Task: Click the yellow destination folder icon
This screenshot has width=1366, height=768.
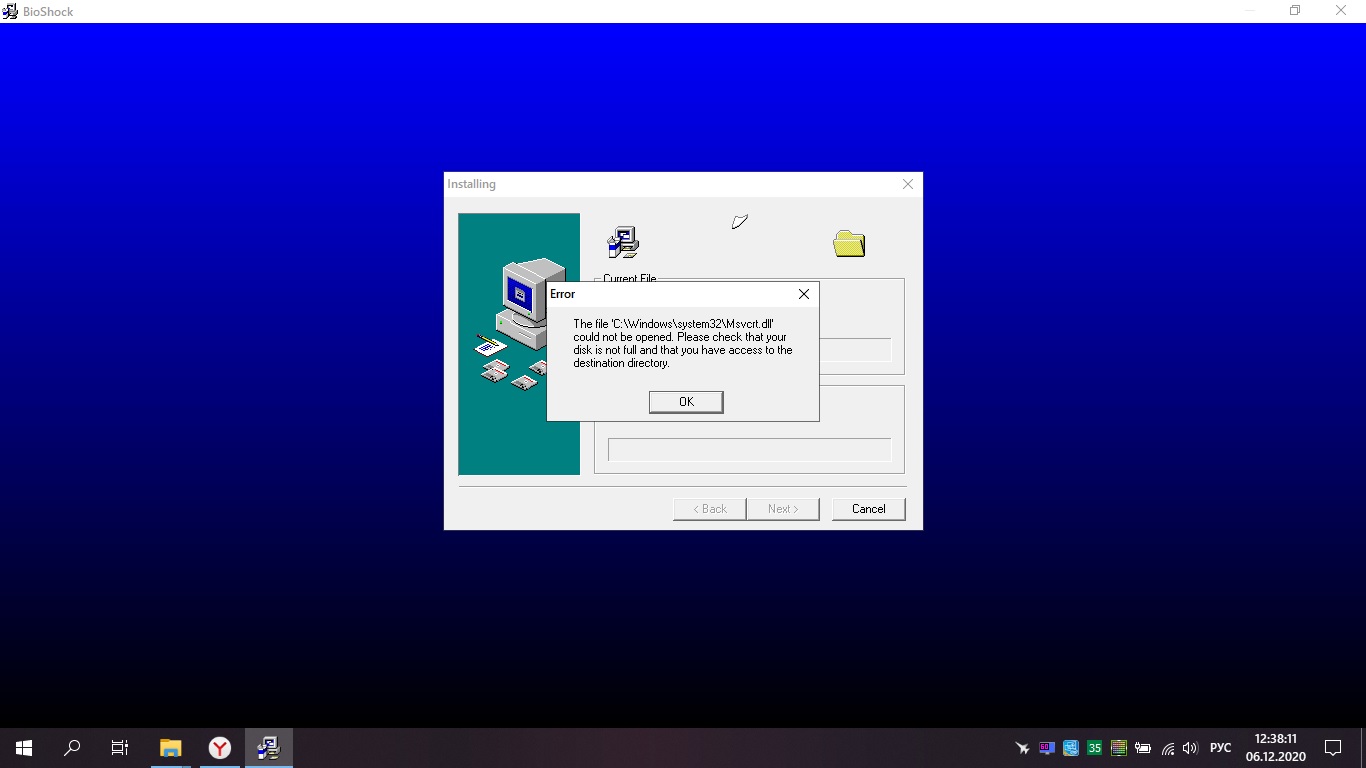Action: pyautogui.click(x=848, y=243)
